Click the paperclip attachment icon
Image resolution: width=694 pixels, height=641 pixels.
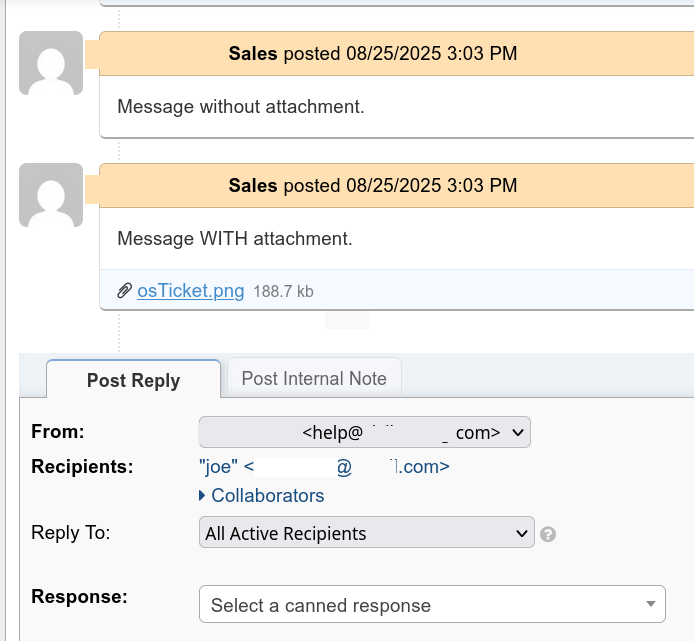click(124, 291)
